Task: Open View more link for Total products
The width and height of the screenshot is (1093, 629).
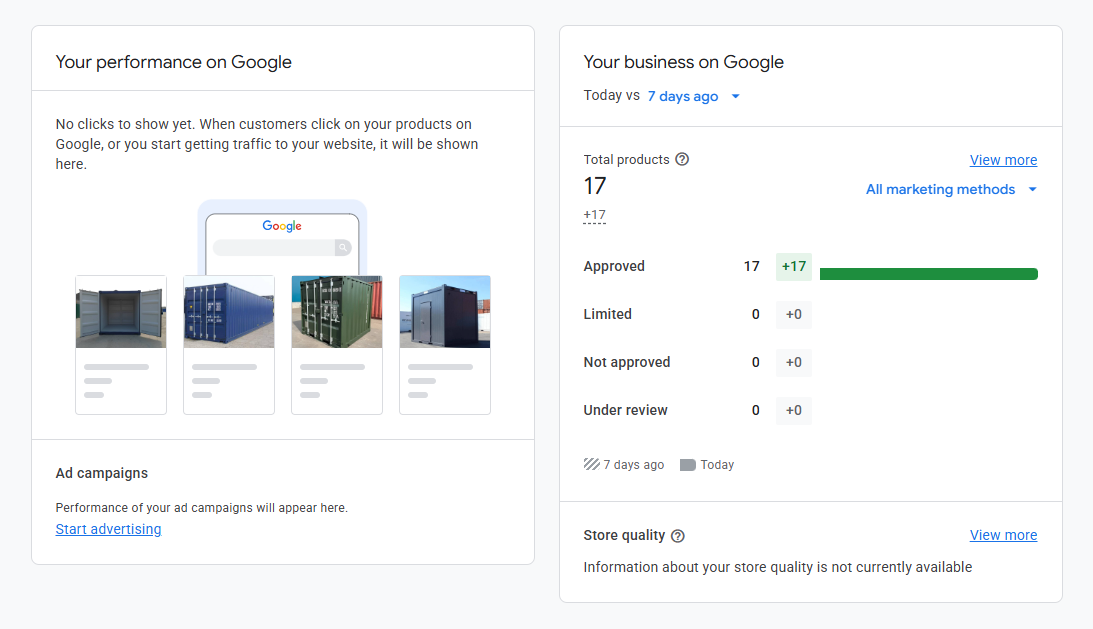Action: [x=1003, y=160]
